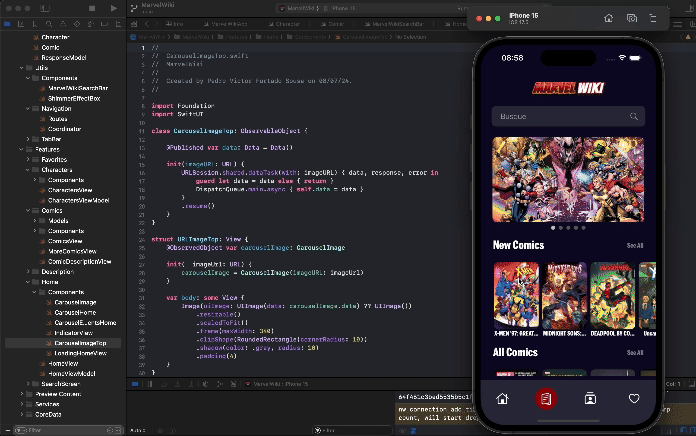The image size is (696, 436).
Task: Tap the Characters tab bar icon
Action: [590, 399]
